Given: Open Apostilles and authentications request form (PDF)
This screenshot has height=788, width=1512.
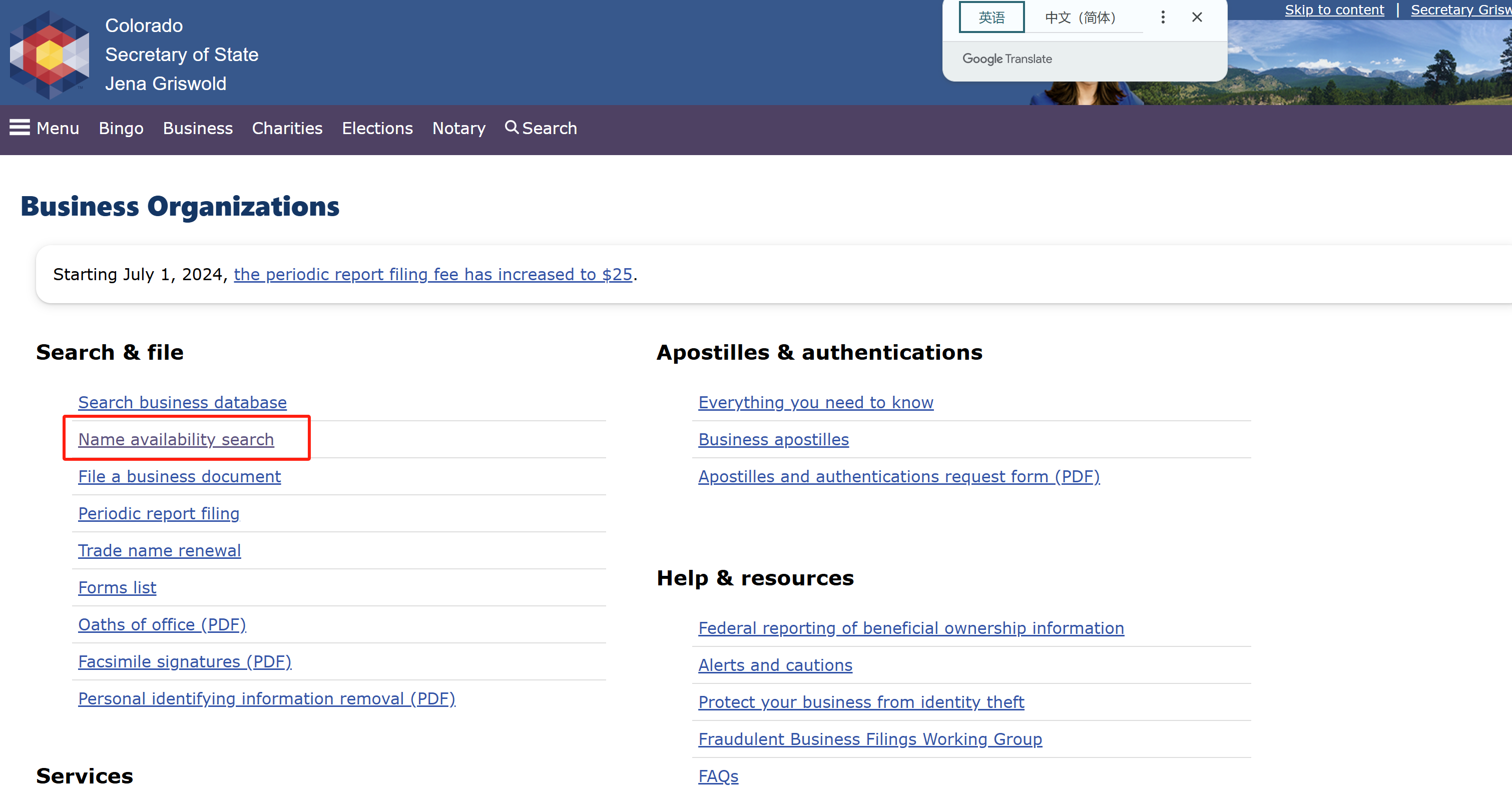Looking at the screenshot, I should click(x=899, y=476).
